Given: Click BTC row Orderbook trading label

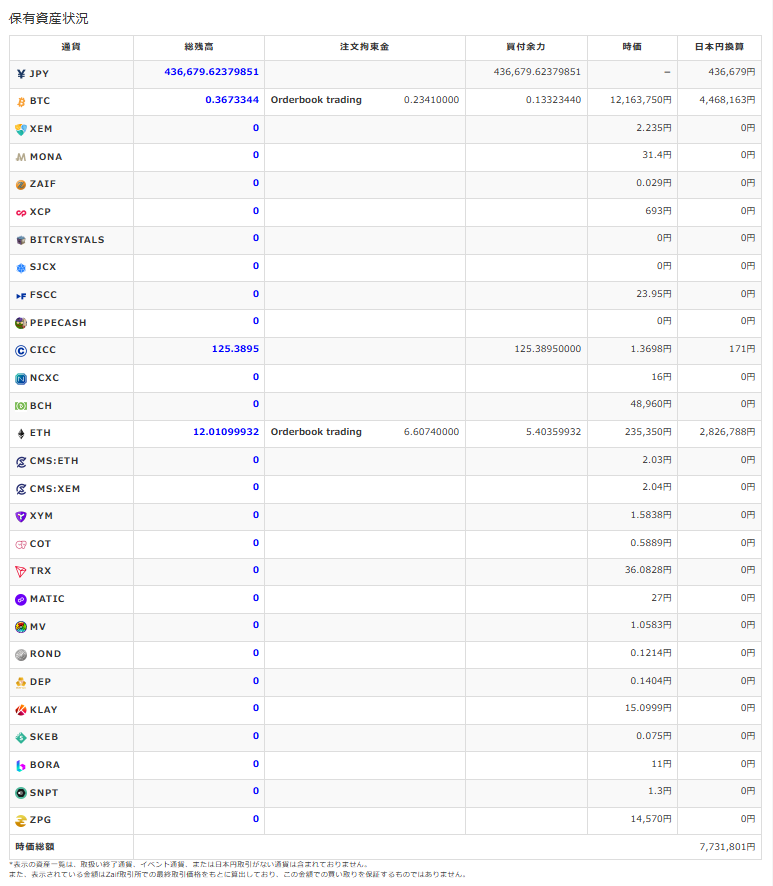Looking at the screenshot, I should 316,99.
